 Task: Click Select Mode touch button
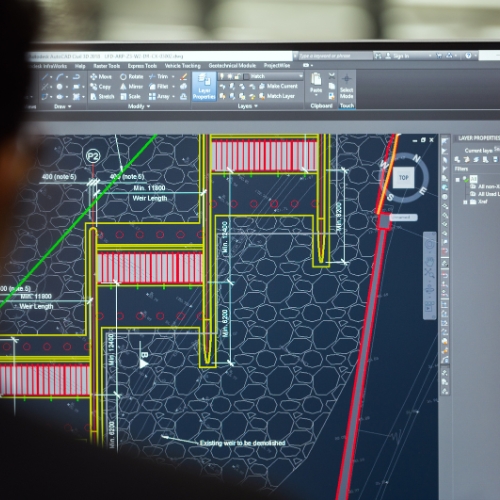click(346, 86)
